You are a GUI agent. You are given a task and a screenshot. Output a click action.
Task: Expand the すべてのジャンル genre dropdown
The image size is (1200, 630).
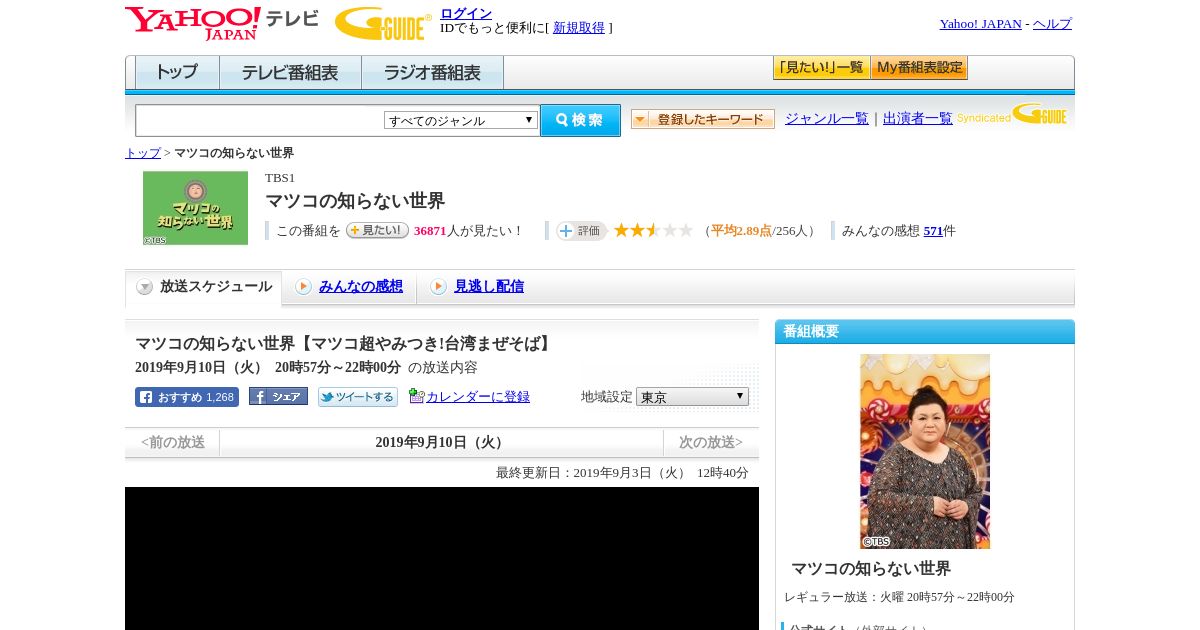(461, 120)
